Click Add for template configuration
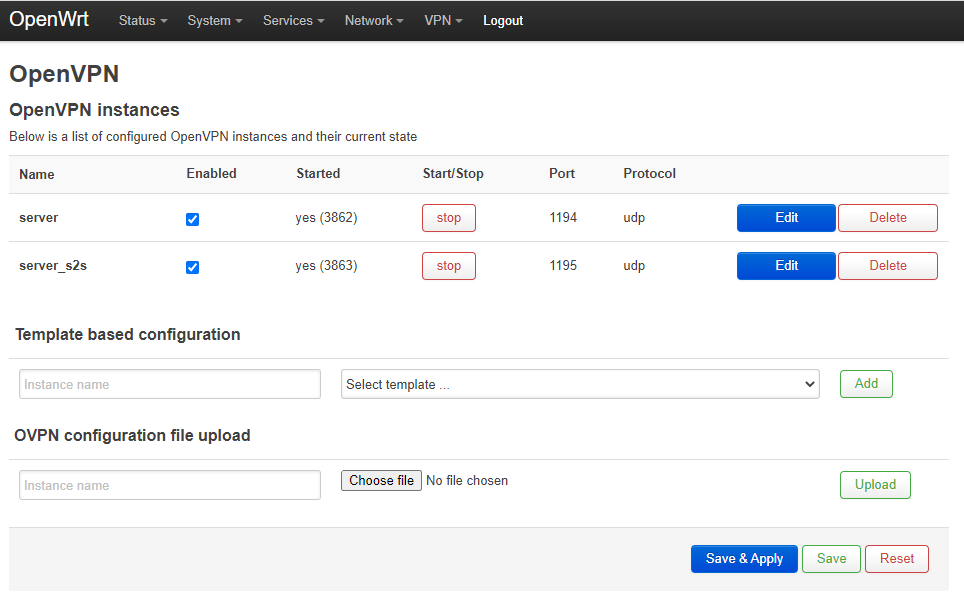 coord(866,384)
